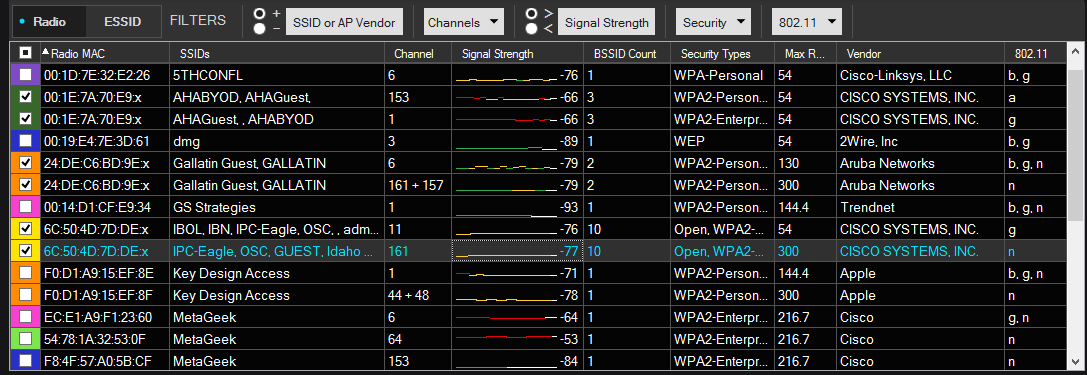Click the GS Strategies signal strength graph
Image resolution: width=1087 pixels, height=375 pixels.
[506, 207]
